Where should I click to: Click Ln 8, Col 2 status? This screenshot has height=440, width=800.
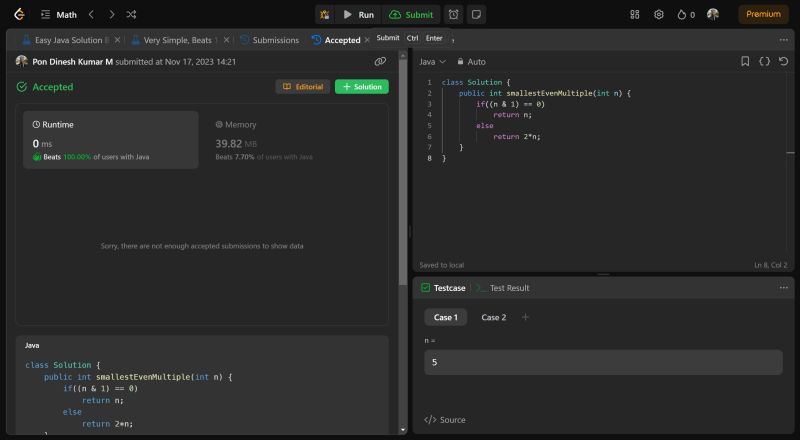point(771,265)
